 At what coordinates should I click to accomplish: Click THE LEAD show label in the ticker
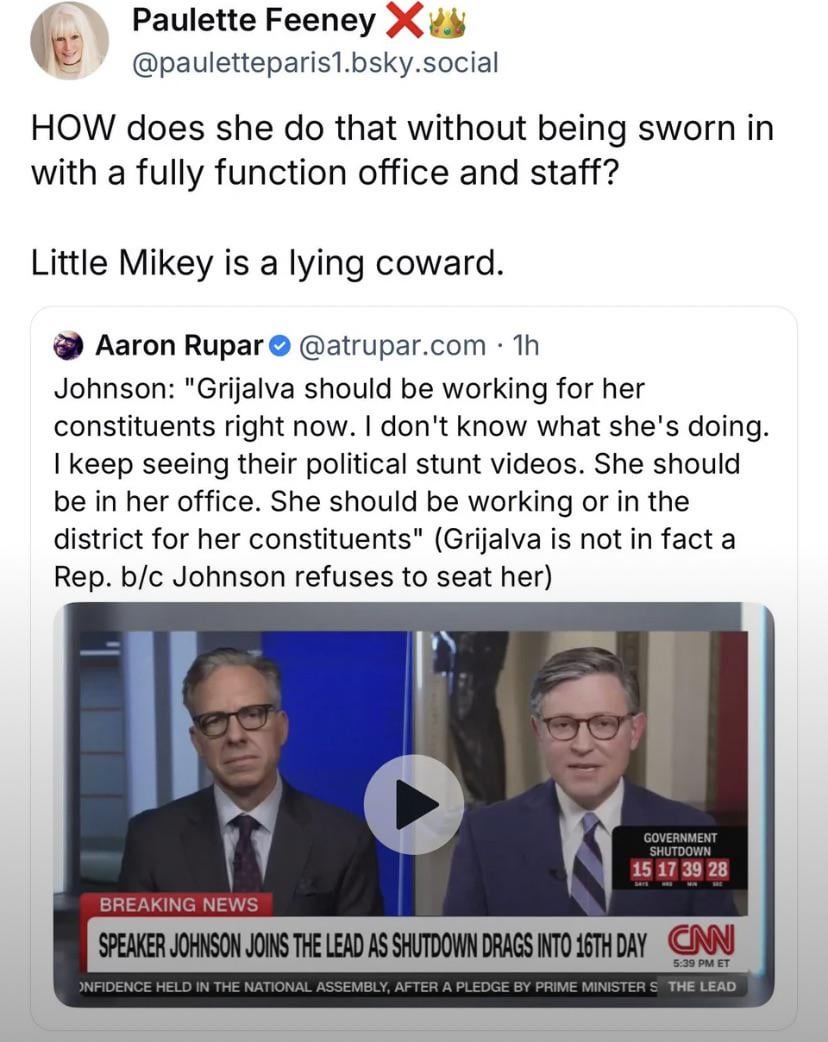(x=702, y=986)
